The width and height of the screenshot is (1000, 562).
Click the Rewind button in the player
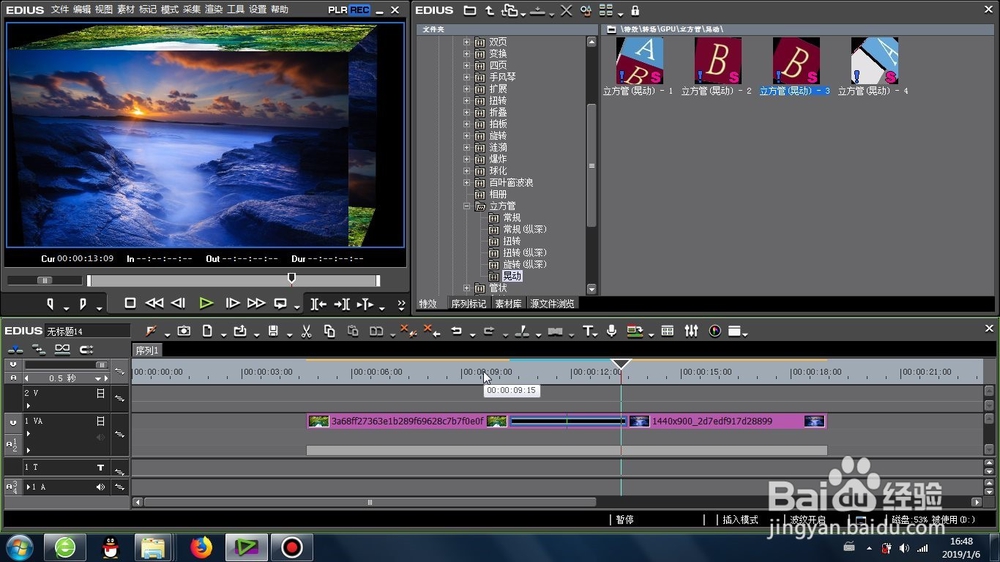pyautogui.click(x=154, y=304)
